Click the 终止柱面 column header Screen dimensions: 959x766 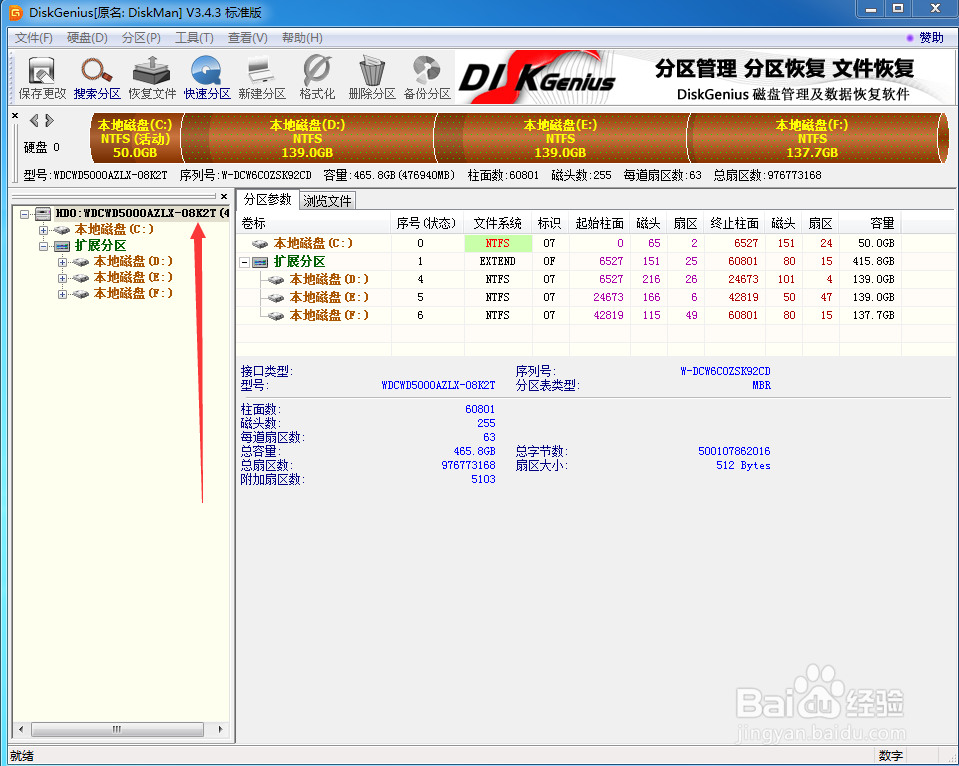click(735, 223)
